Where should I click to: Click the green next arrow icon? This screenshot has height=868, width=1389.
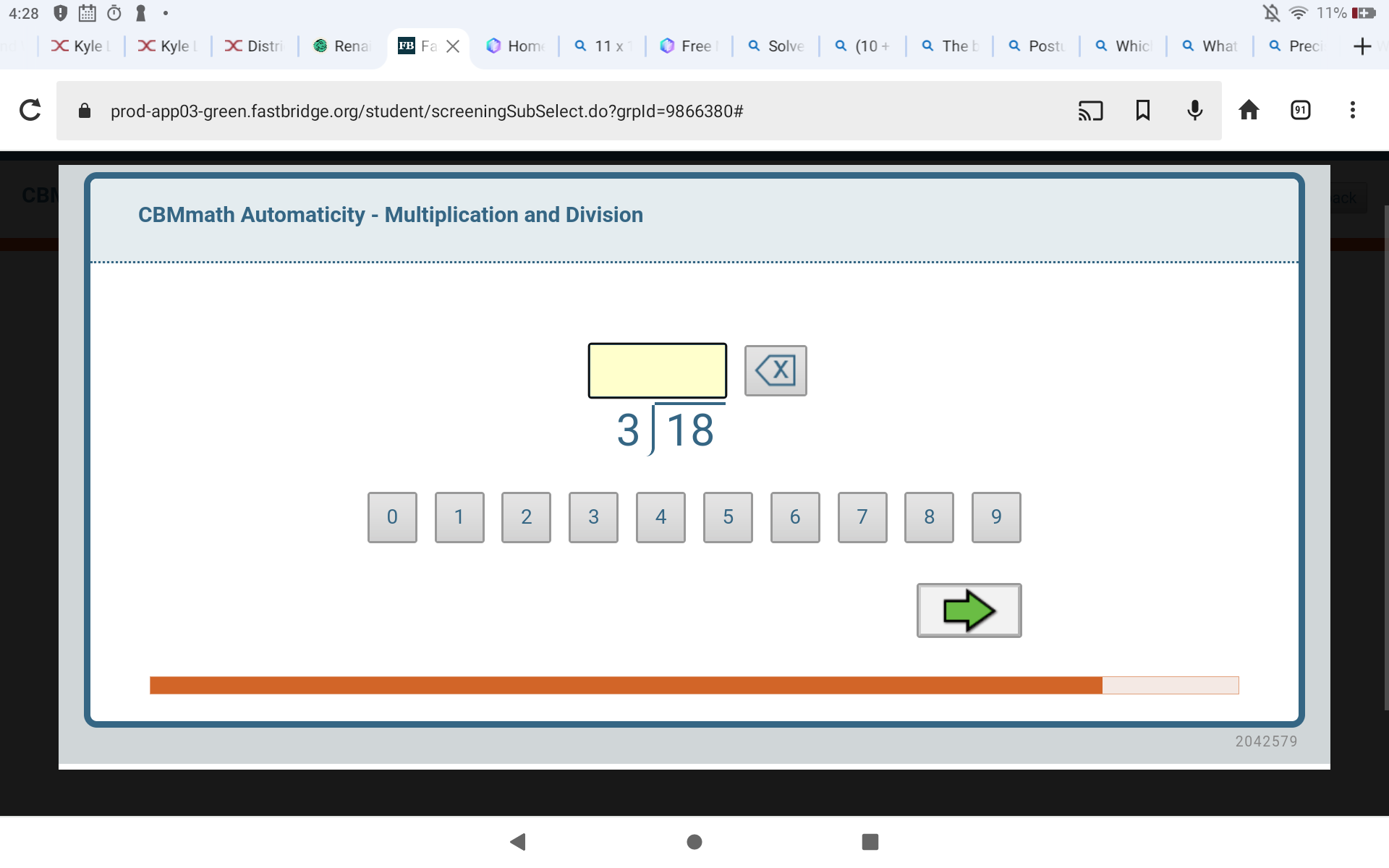point(967,609)
